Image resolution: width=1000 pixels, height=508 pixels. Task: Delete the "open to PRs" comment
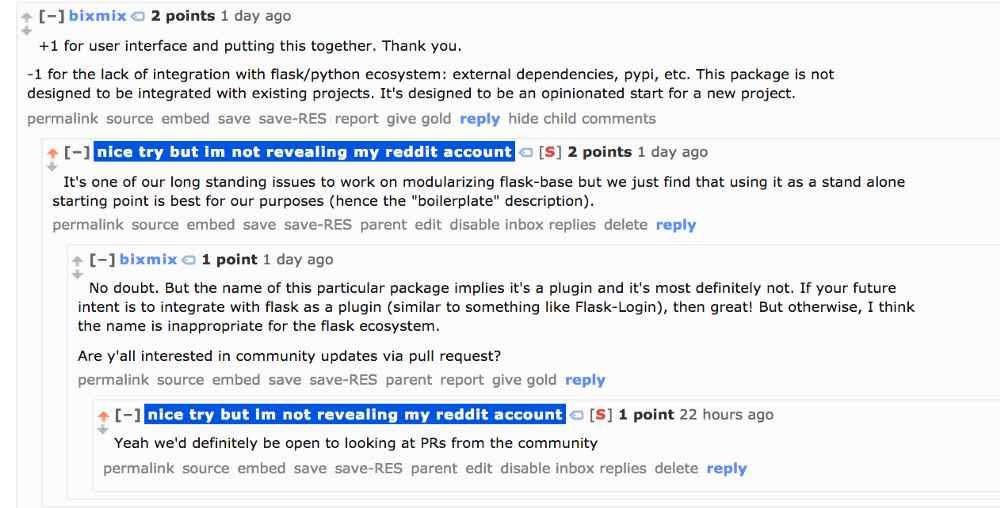676,469
